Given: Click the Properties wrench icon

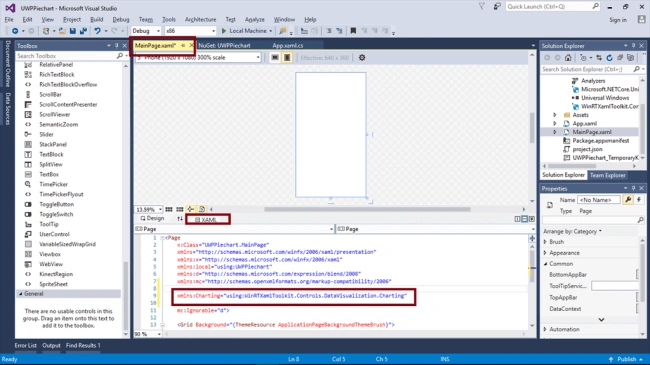Looking at the screenshot, I should tap(628, 200).
